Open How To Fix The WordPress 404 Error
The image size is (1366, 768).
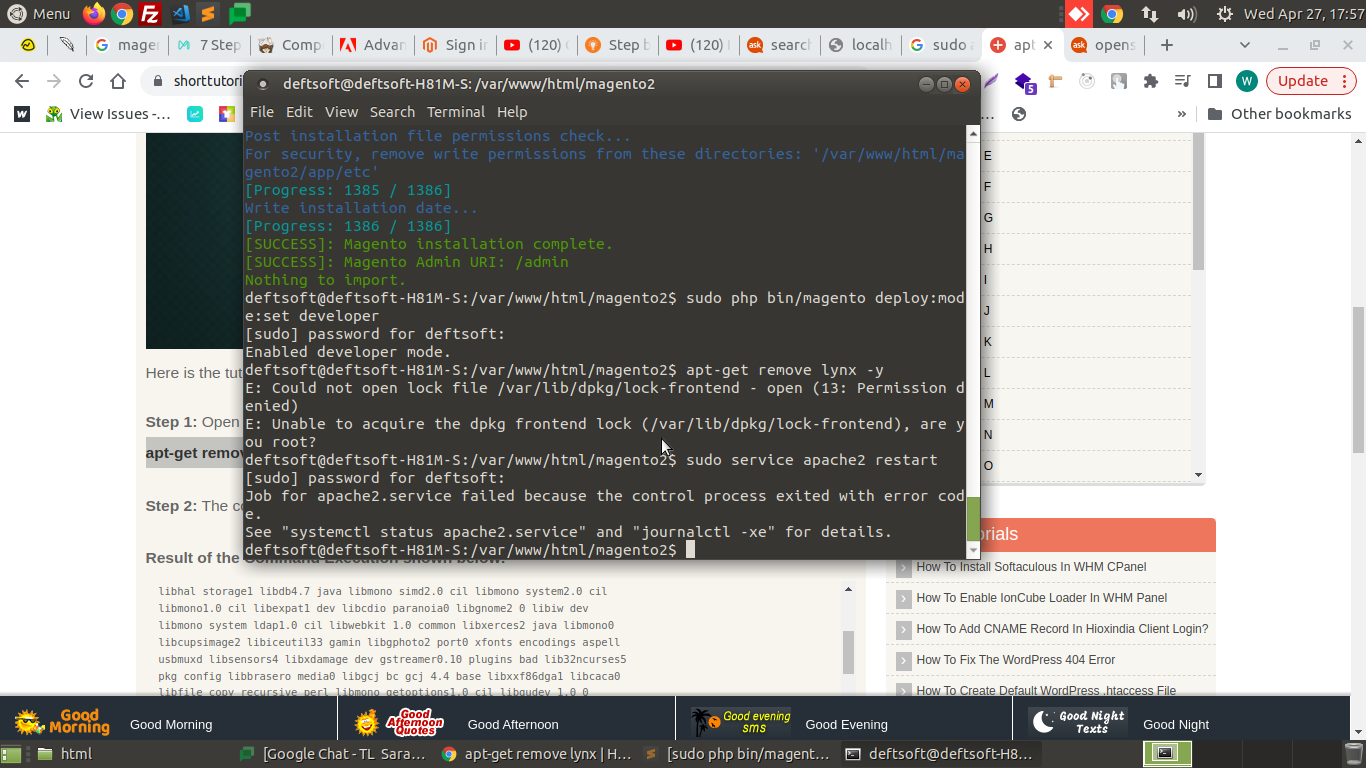click(x=1015, y=660)
